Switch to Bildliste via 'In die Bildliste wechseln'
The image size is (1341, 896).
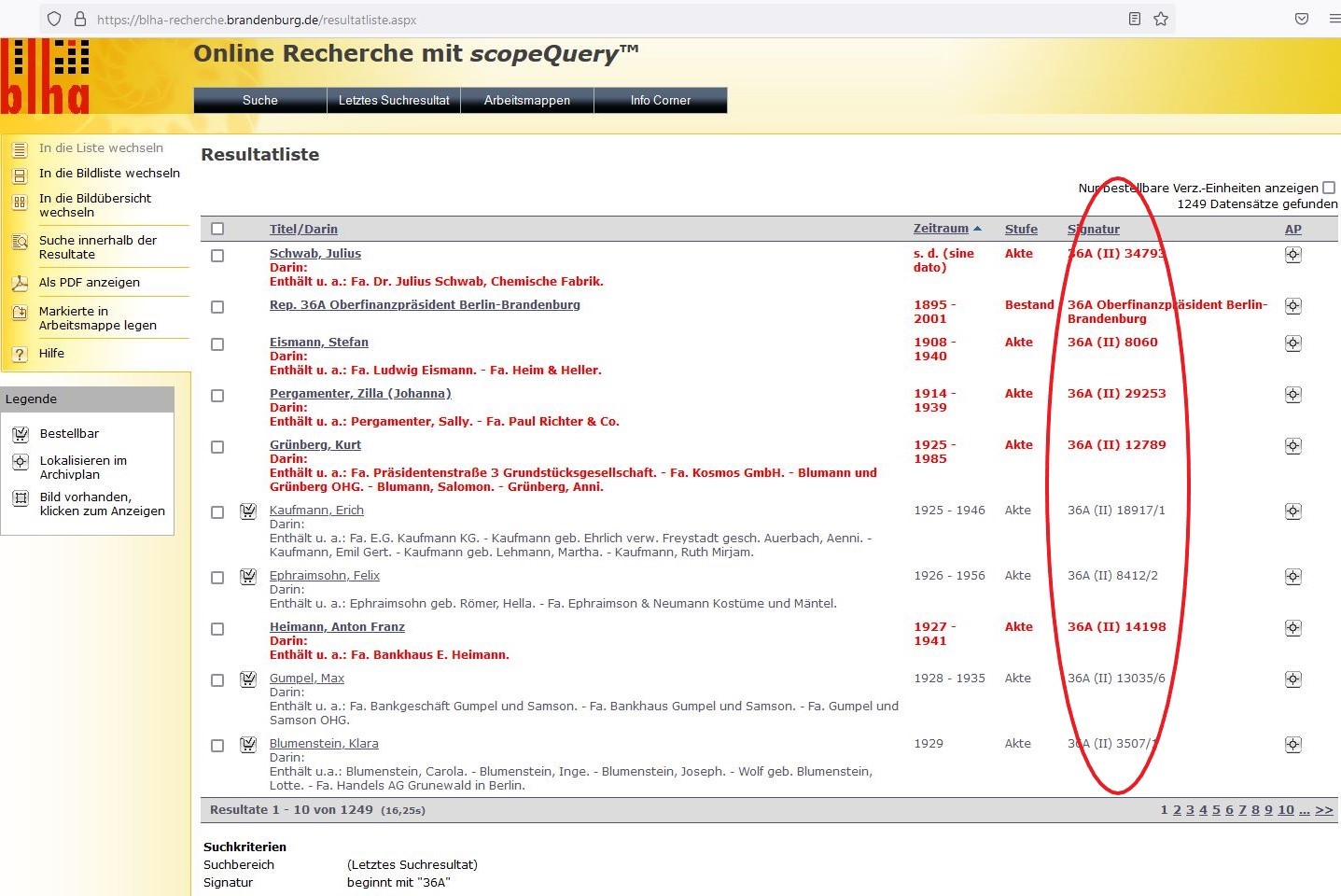click(109, 174)
